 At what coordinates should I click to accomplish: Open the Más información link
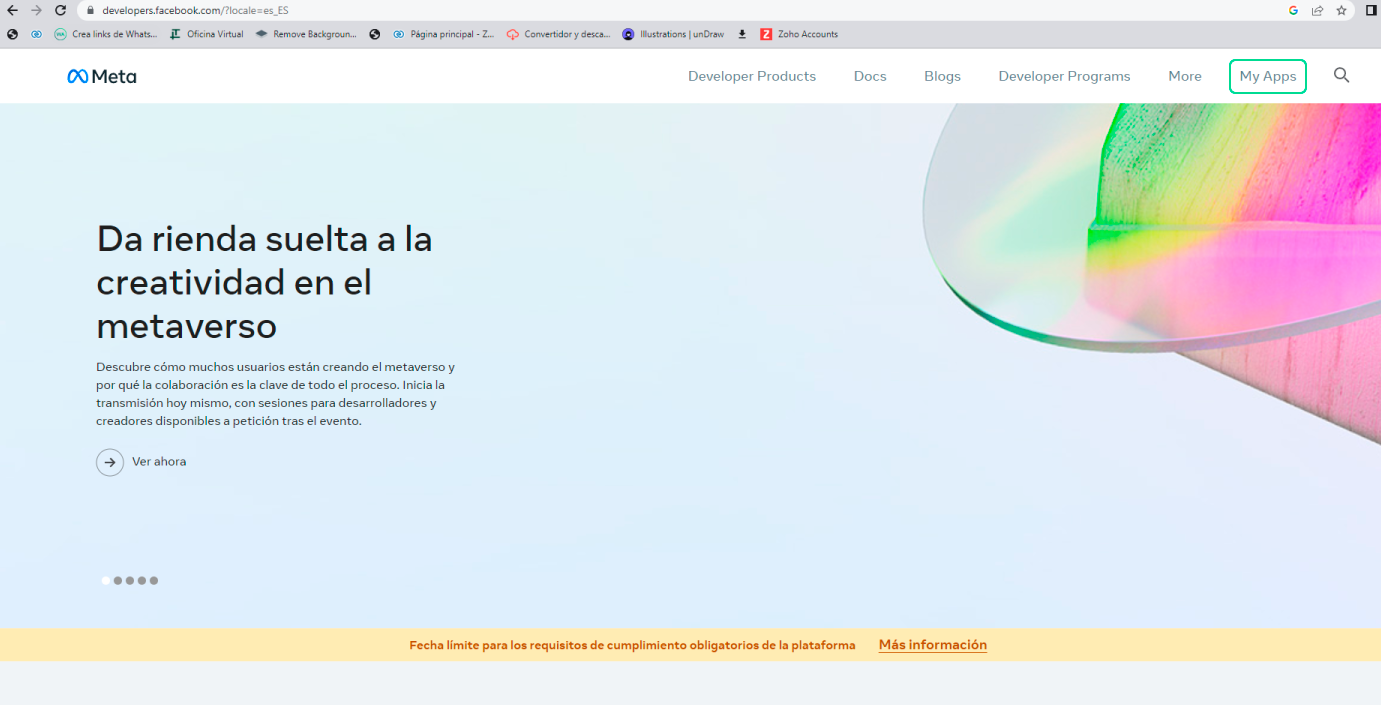click(931, 645)
